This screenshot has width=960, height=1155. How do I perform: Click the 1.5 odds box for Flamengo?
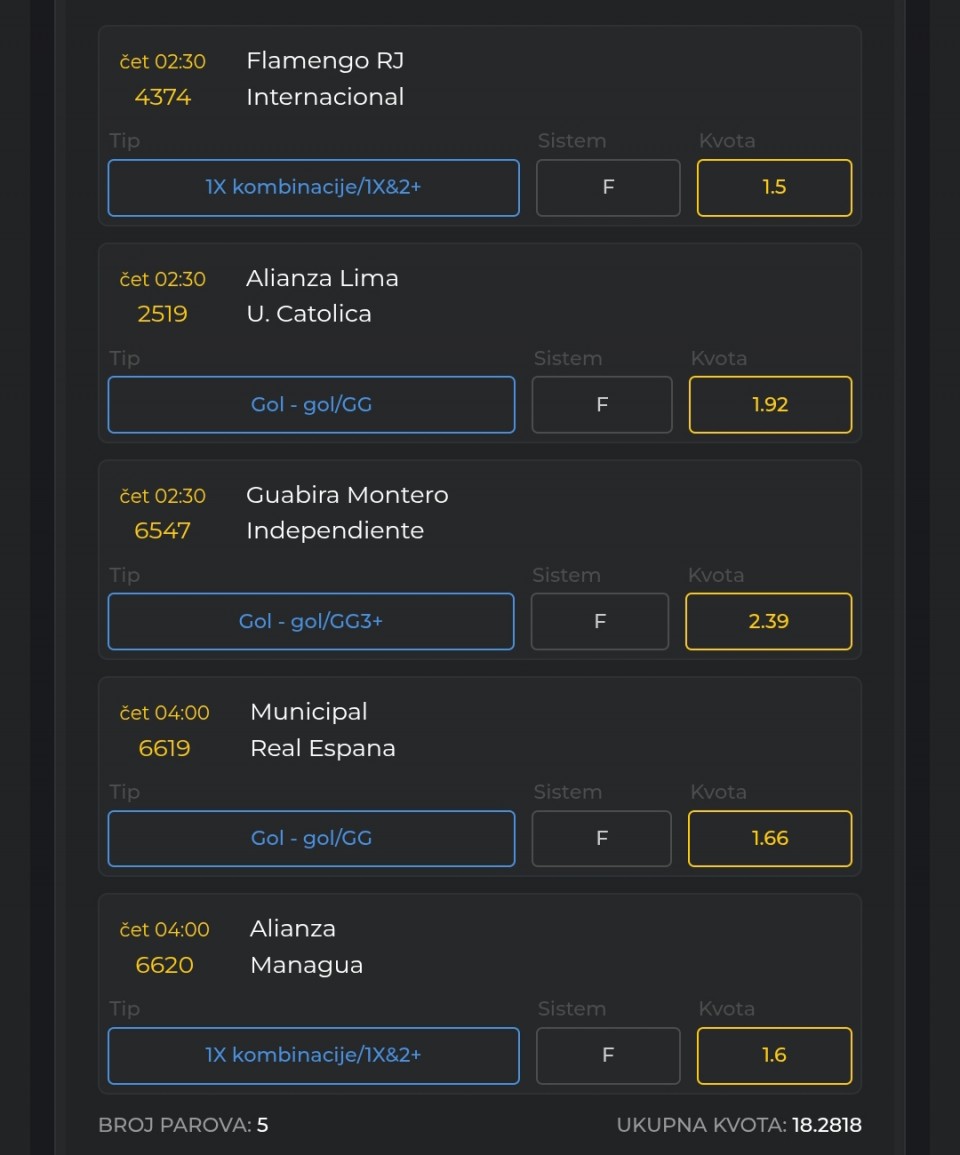point(774,188)
